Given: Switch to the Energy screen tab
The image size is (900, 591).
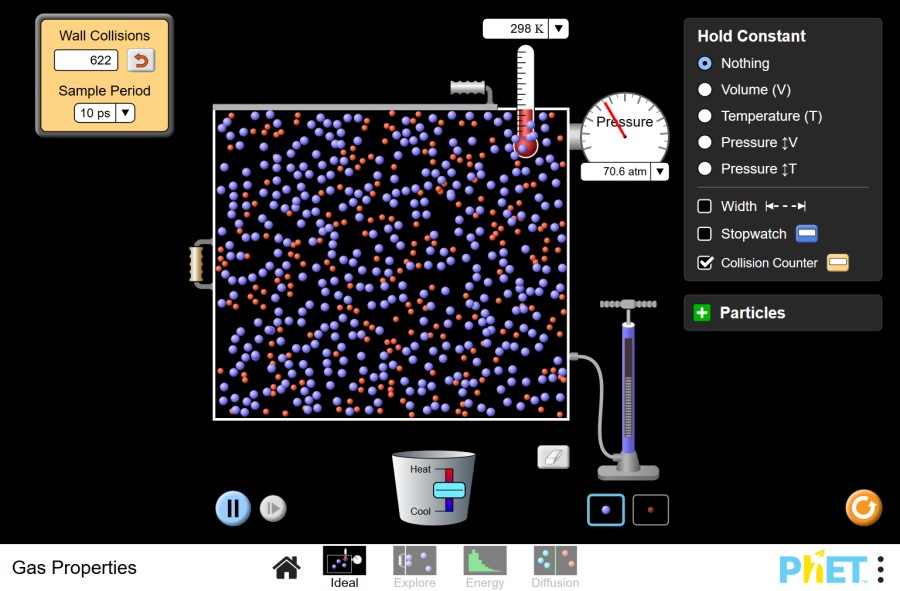Looking at the screenshot, I should click(x=485, y=567).
